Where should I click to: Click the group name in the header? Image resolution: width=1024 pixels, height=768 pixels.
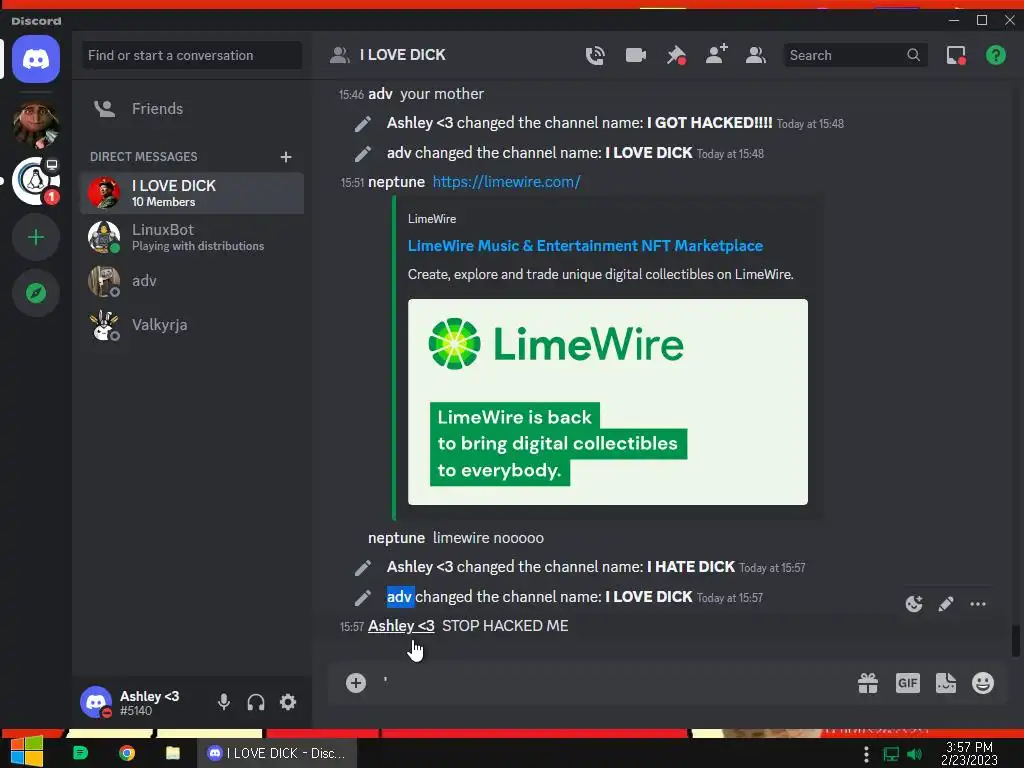pyautogui.click(x=402, y=56)
